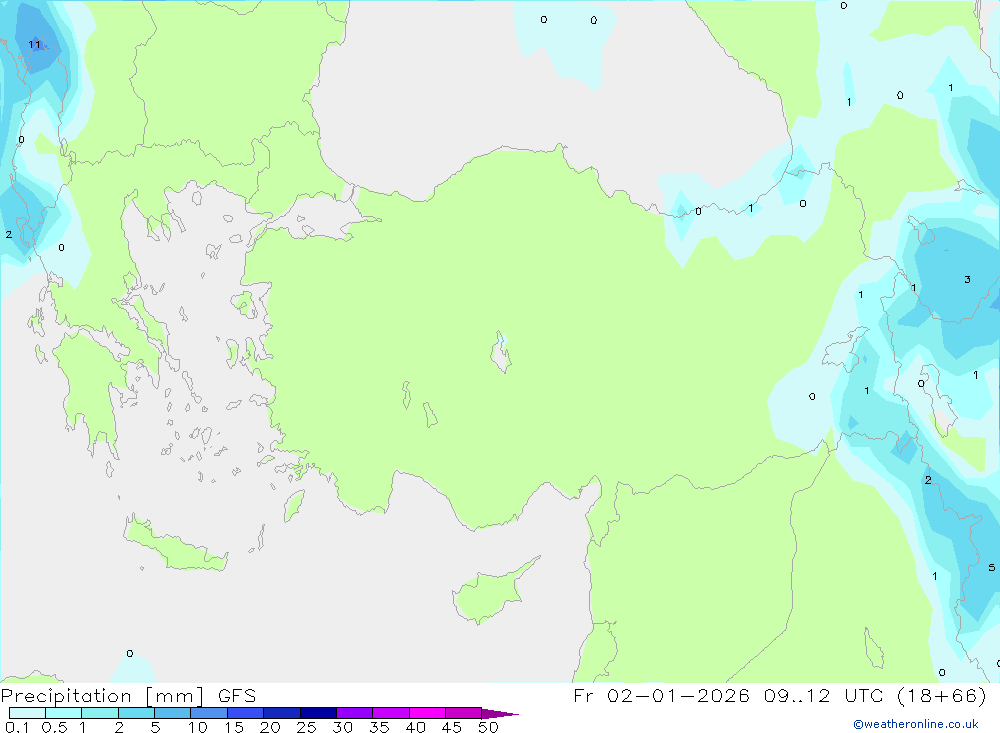The height and width of the screenshot is (733, 1000).
Task: Choose the 20–25 mm dark blue swatch
Action: tap(282, 713)
